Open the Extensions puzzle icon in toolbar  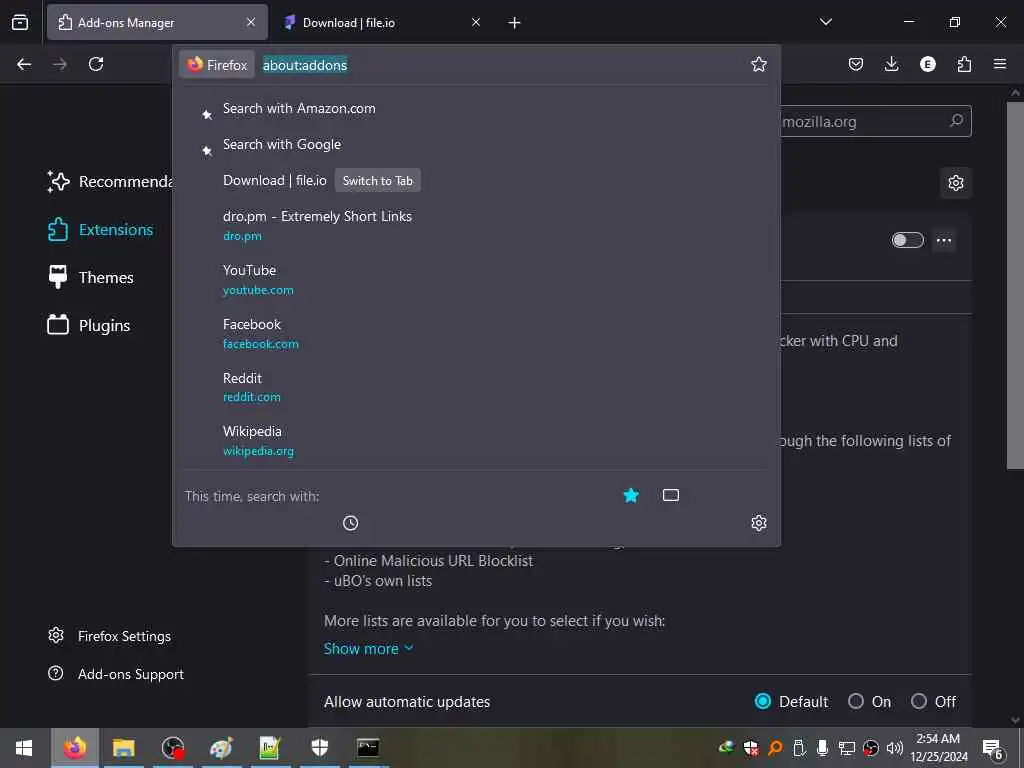click(964, 64)
